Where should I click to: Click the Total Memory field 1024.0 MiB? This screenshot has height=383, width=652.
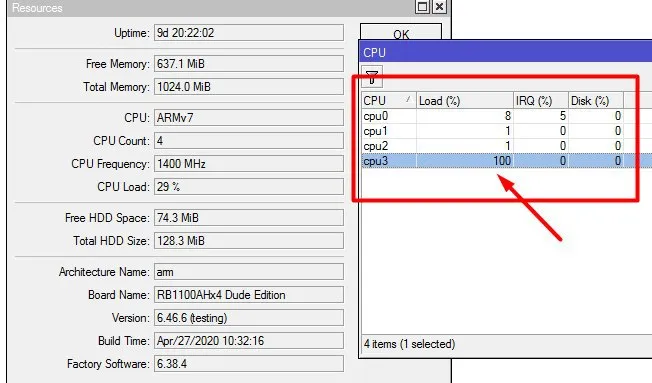[249, 86]
